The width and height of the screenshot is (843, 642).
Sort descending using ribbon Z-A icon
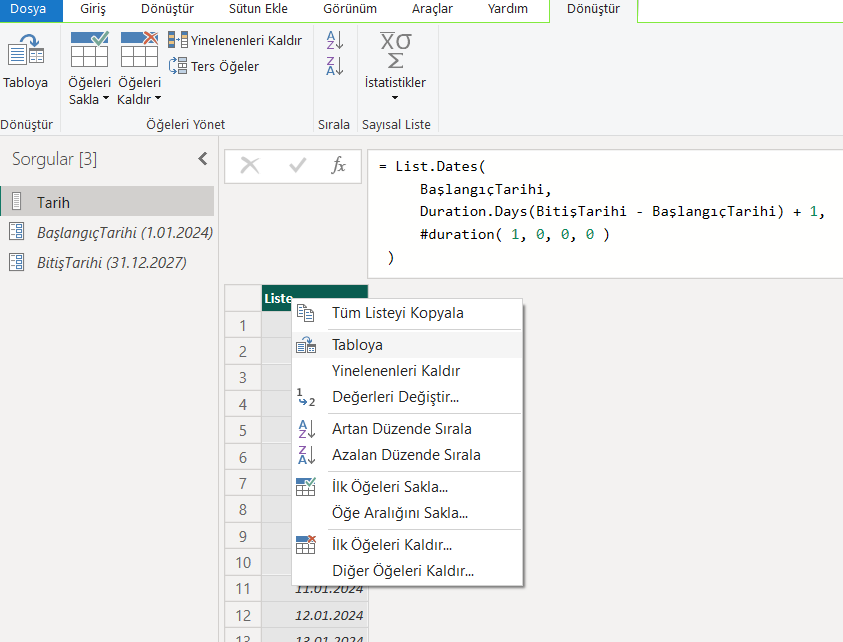pos(335,66)
